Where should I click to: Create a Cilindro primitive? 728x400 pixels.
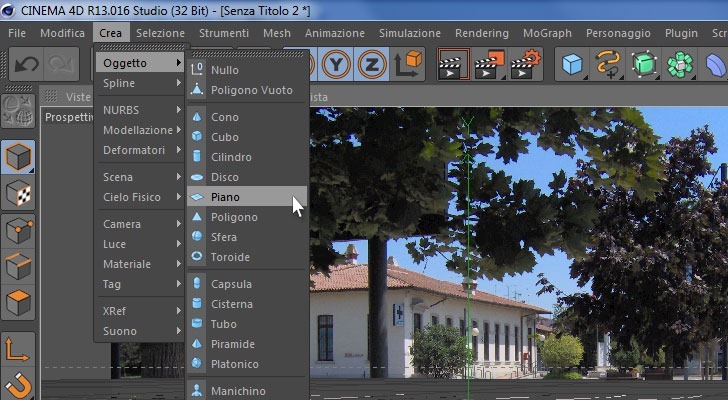247,157
